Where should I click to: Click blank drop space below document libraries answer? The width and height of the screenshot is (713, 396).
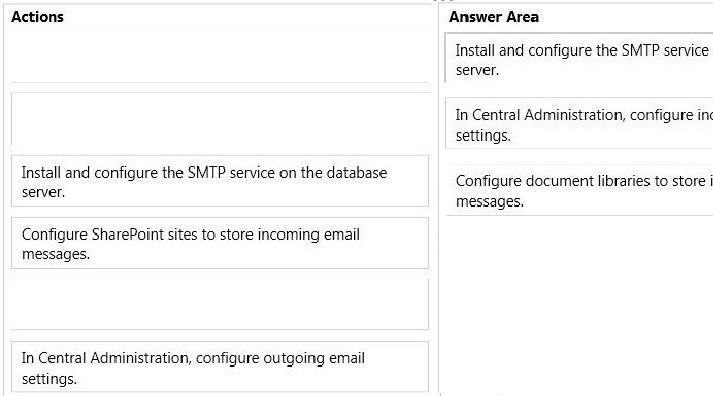tap(579, 305)
